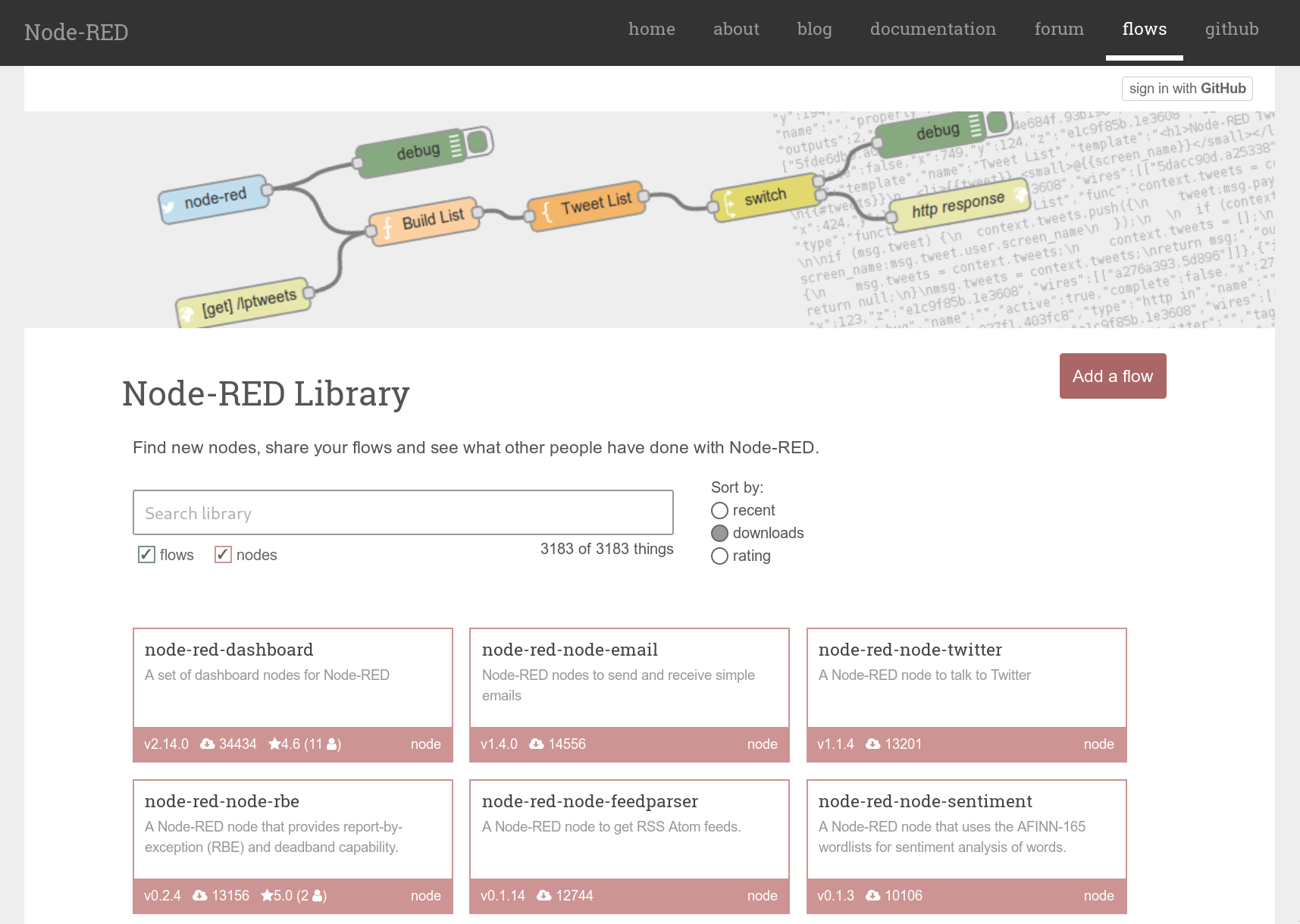Image resolution: width=1300 pixels, height=924 pixels.
Task: Open the node-red-node-feedparser card title
Action: [590, 801]
